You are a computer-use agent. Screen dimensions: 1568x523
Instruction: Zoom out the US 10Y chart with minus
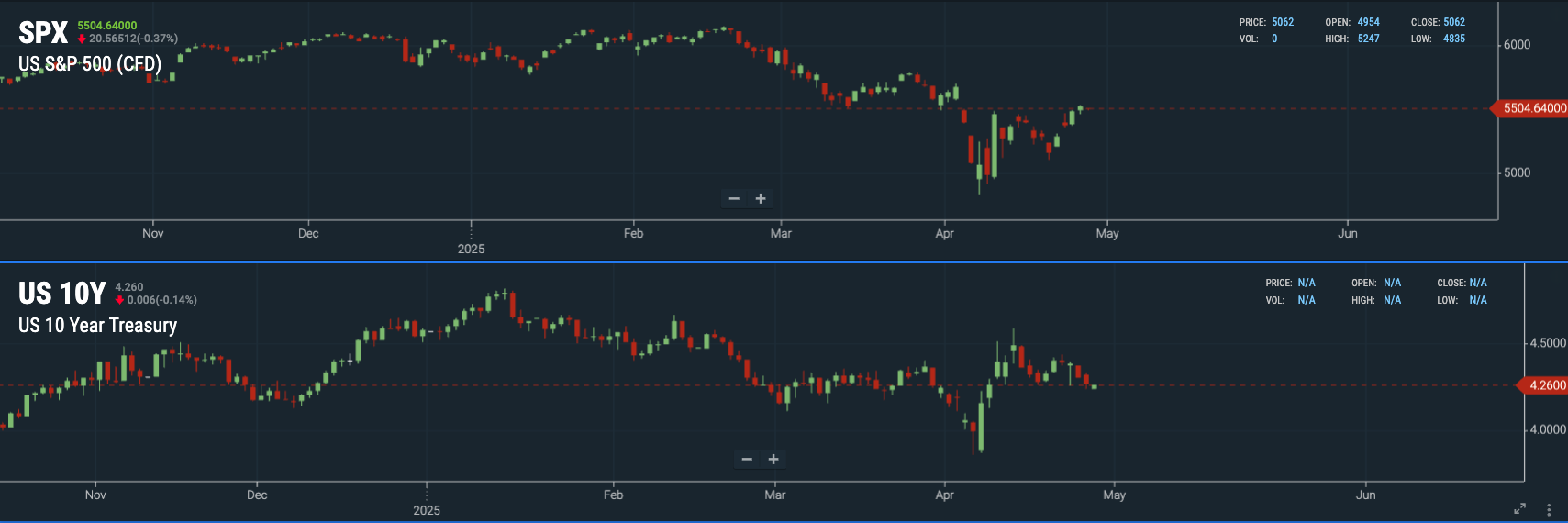(747, 460)
